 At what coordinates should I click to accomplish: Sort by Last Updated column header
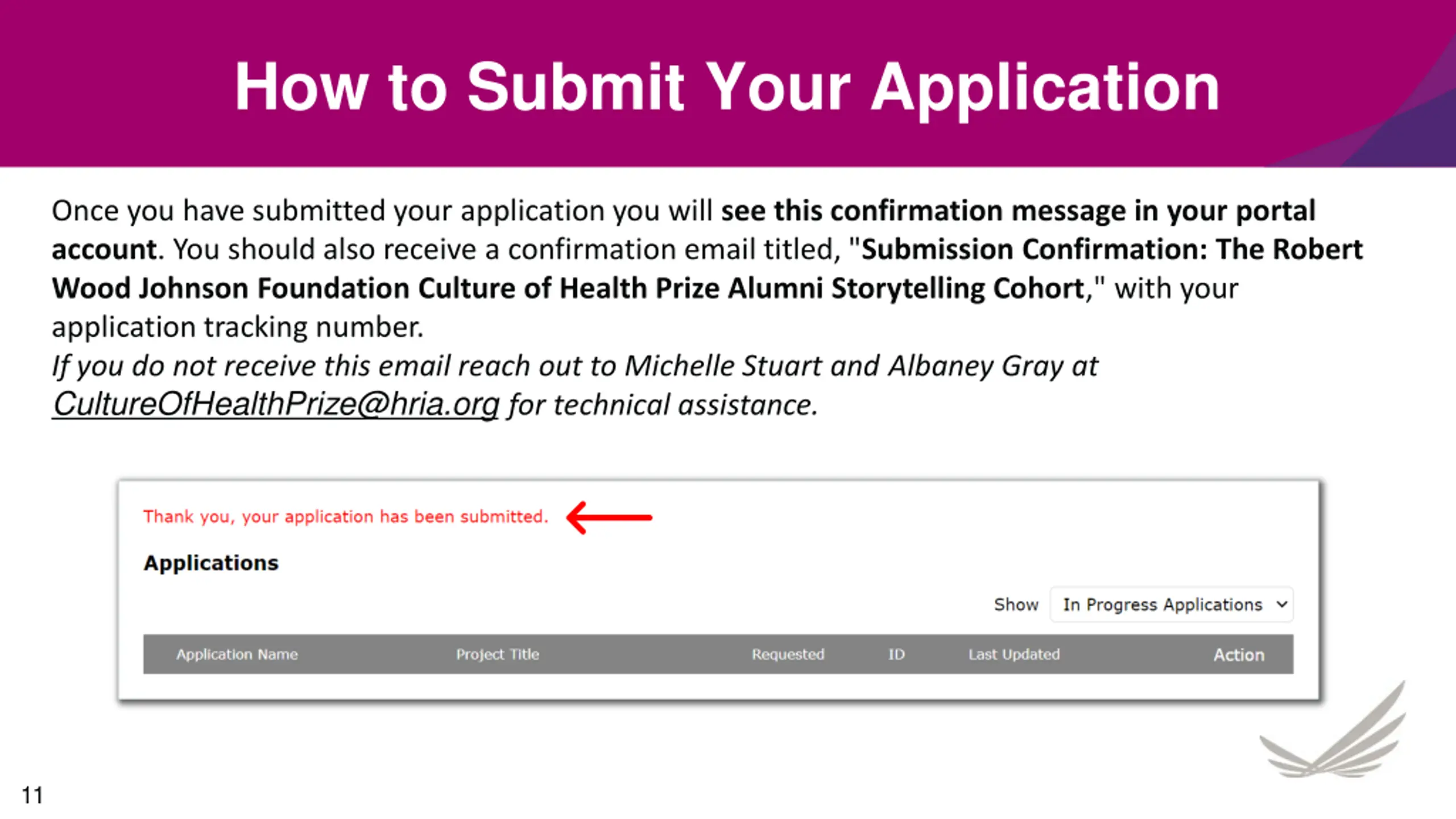(x=1014, y=655)
